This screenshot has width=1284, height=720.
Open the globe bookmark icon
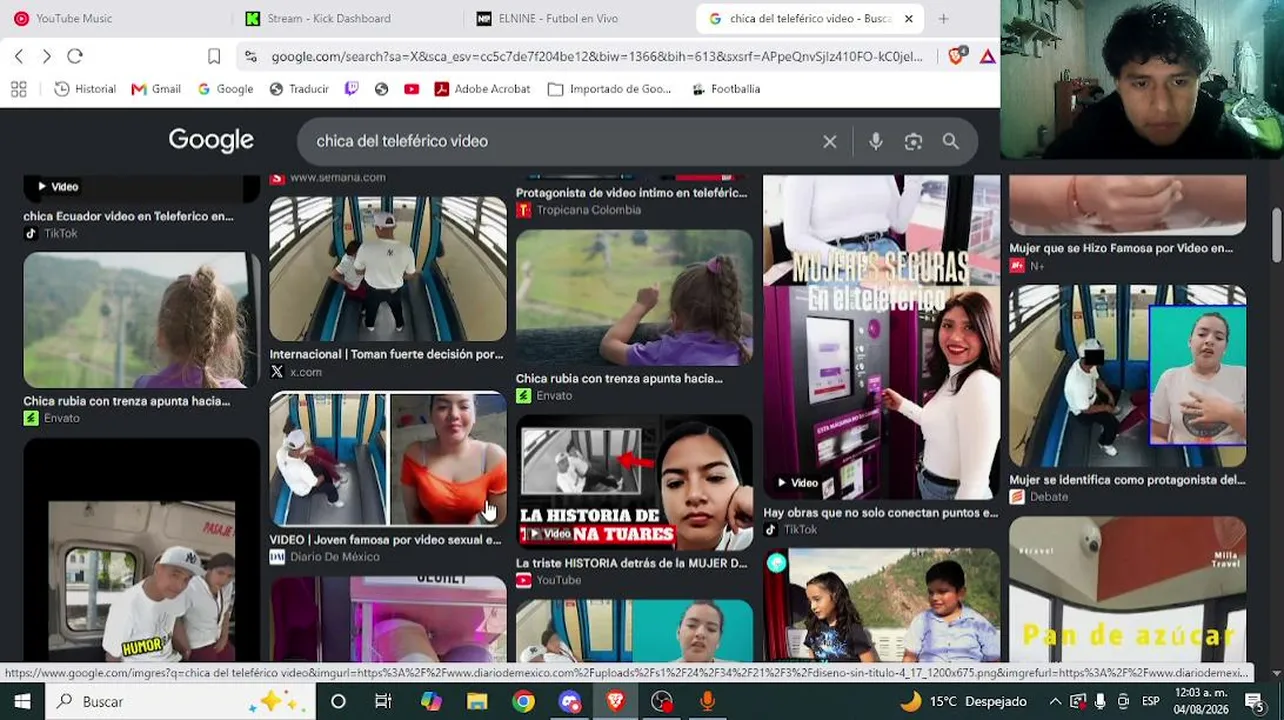point(381,89)
